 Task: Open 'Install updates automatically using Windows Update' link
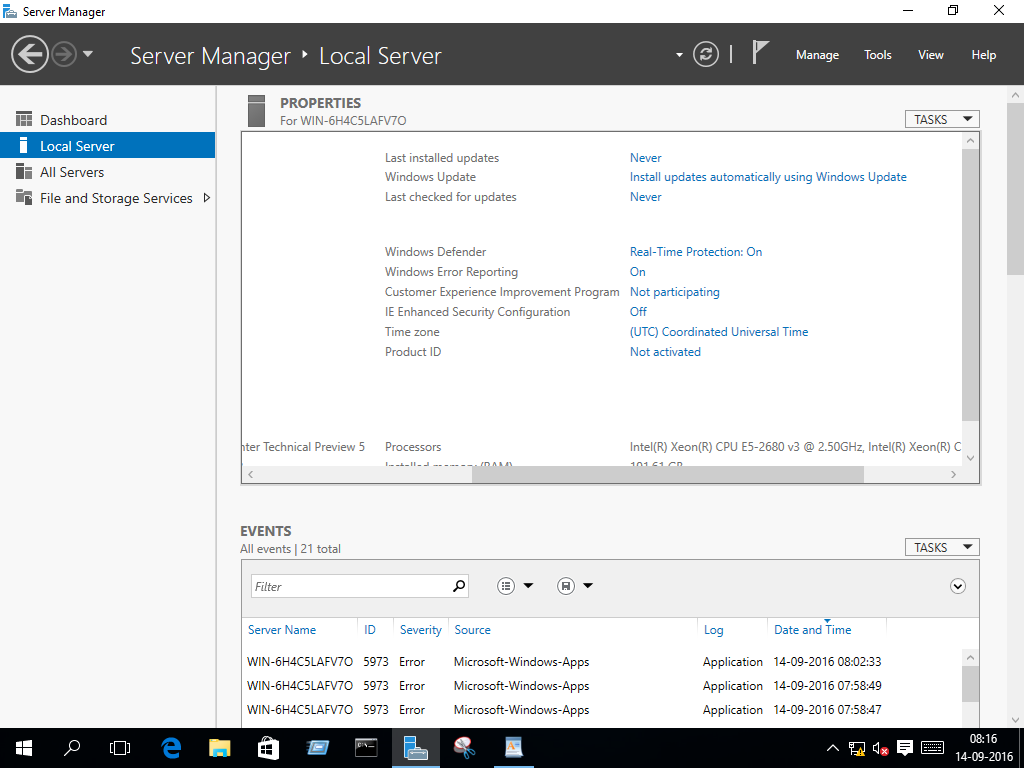pos(768,177)
